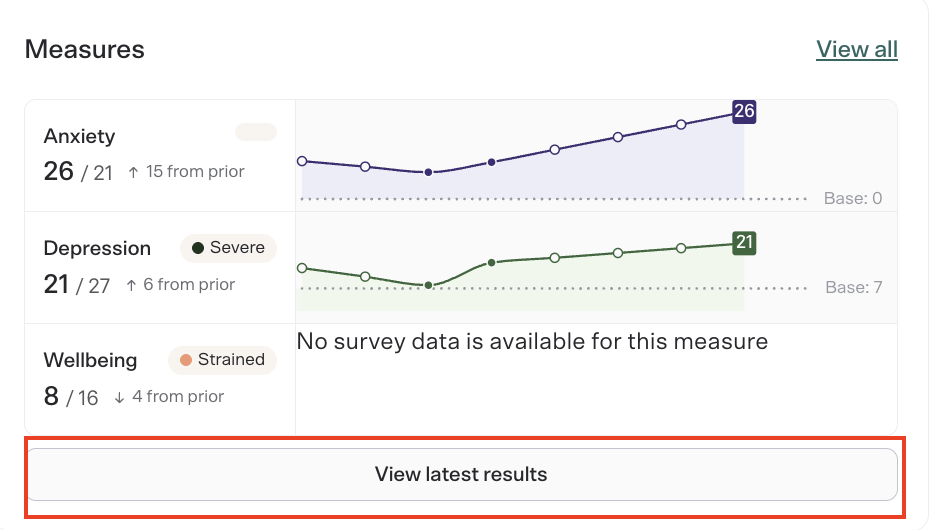
Task: Select the lowest filled point on Depression chart
Action: click(x=428, y=285)
